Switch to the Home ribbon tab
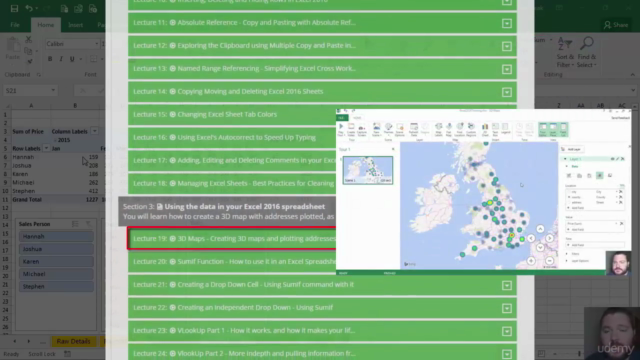The height and width of the screenshot is (360, 640). pyautogui.click(x=46, y=25)
